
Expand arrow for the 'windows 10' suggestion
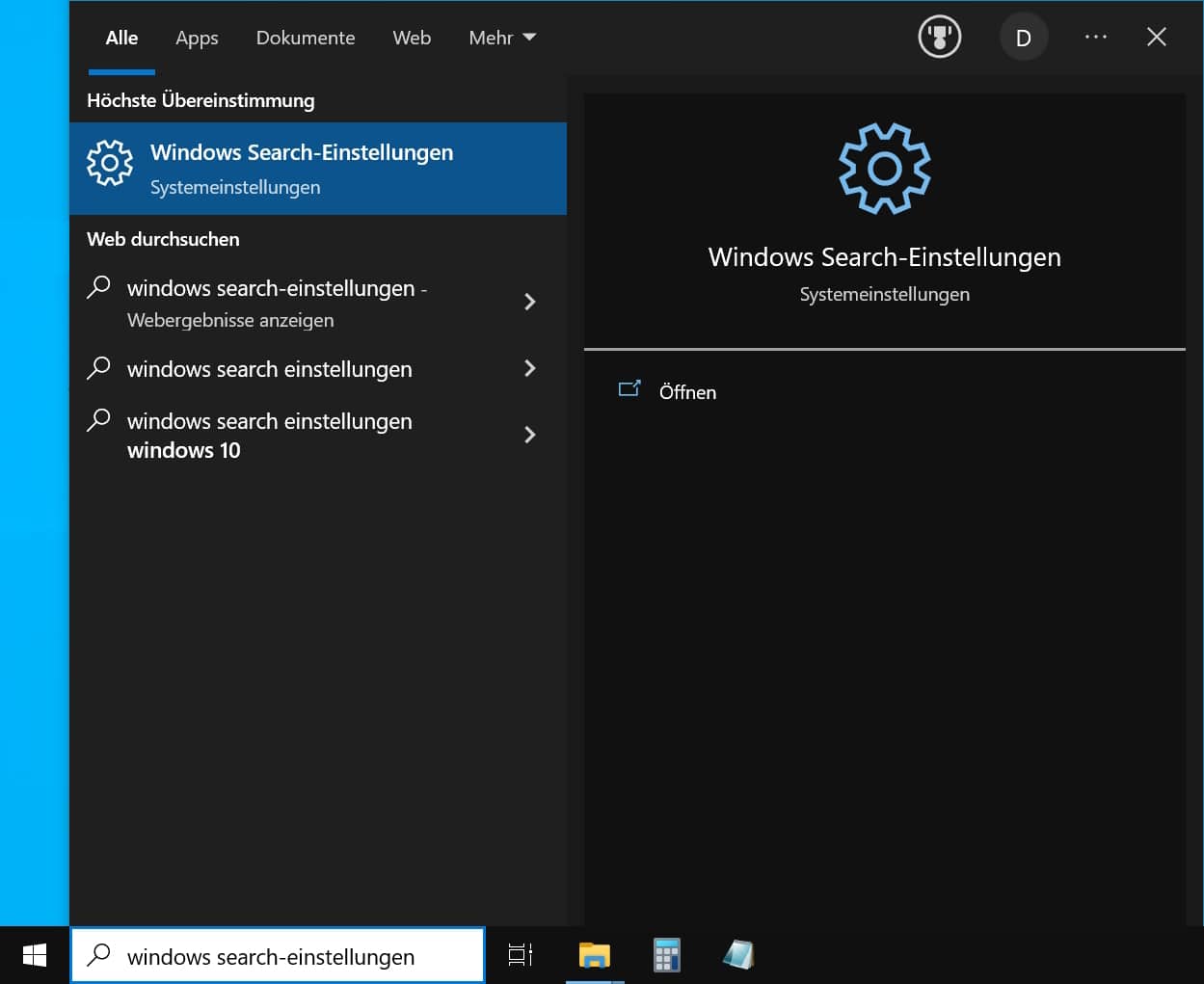529,435
